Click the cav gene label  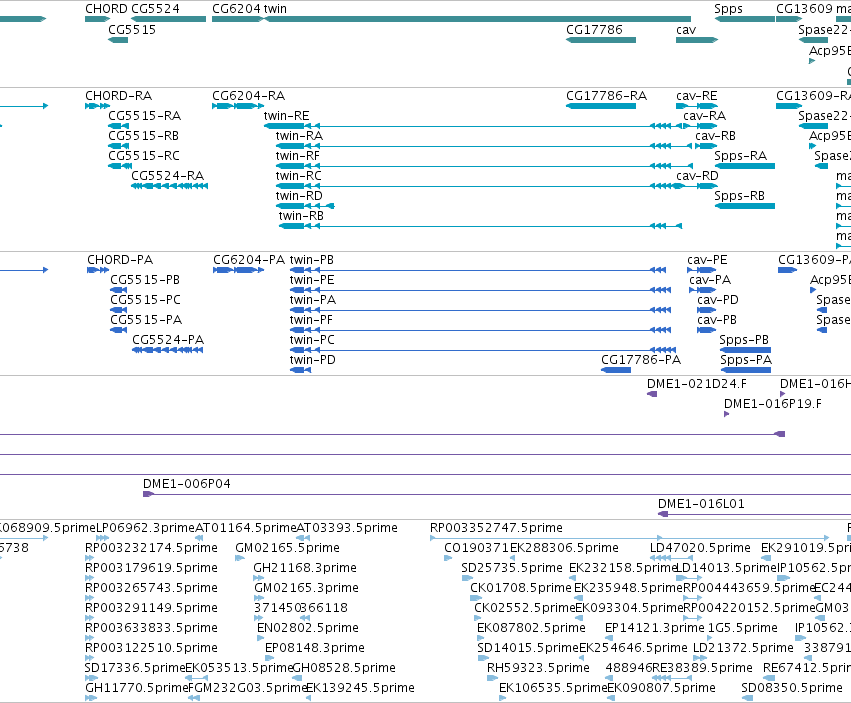686,30
